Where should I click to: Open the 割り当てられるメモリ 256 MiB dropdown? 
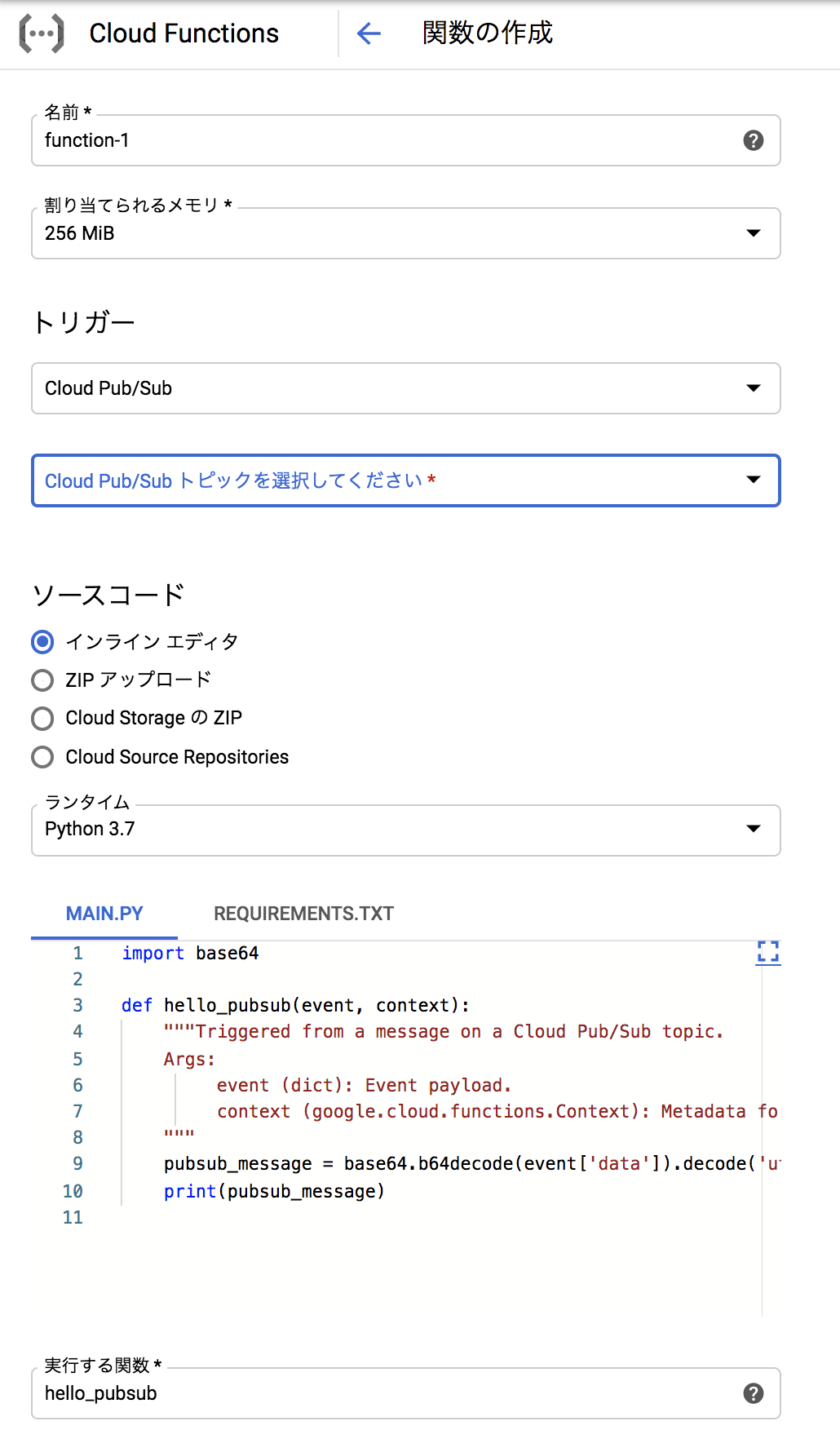tap(406, 233)
